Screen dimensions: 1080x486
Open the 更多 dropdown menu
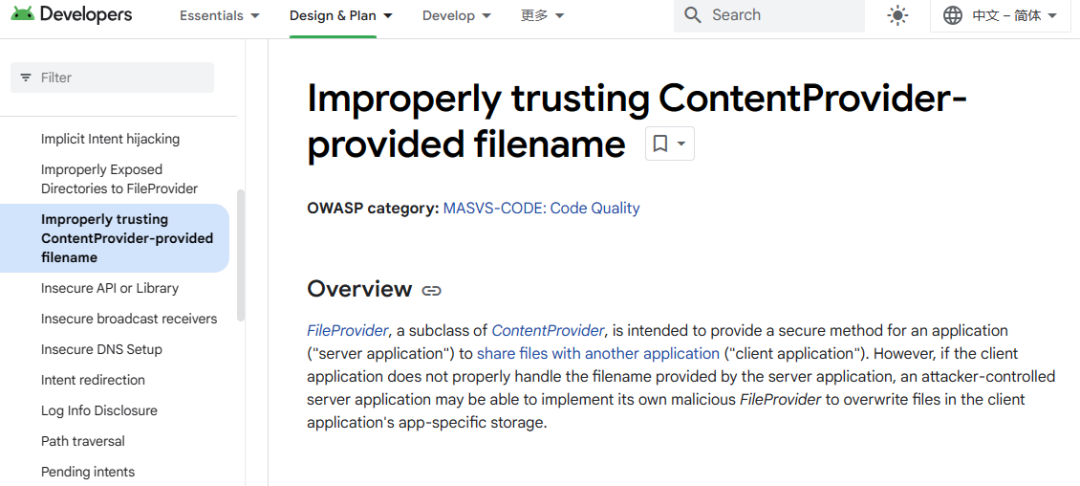[x=542, y=16]
